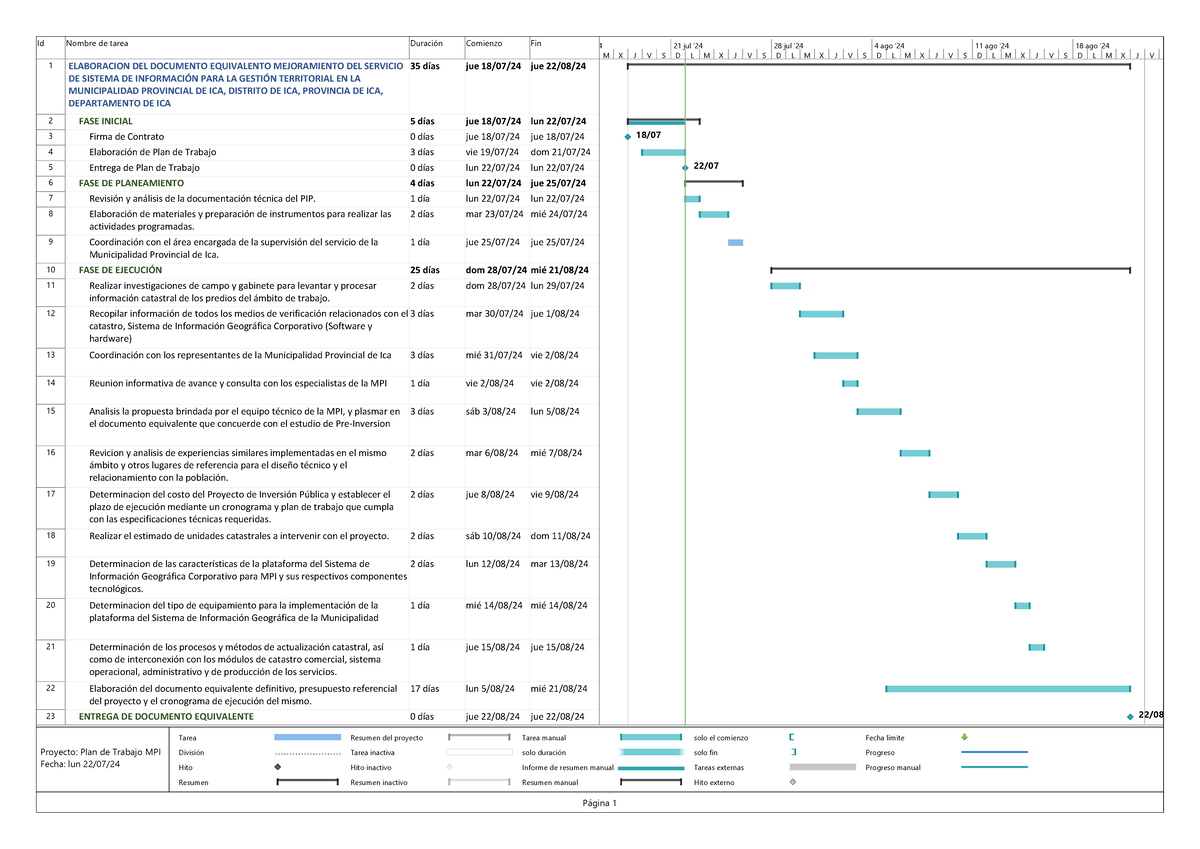Select the Gantt bar for Elaboración de Plan de Trabajo
The width and height of the screenshot is (1200, 849).
[x=663, y=152]
